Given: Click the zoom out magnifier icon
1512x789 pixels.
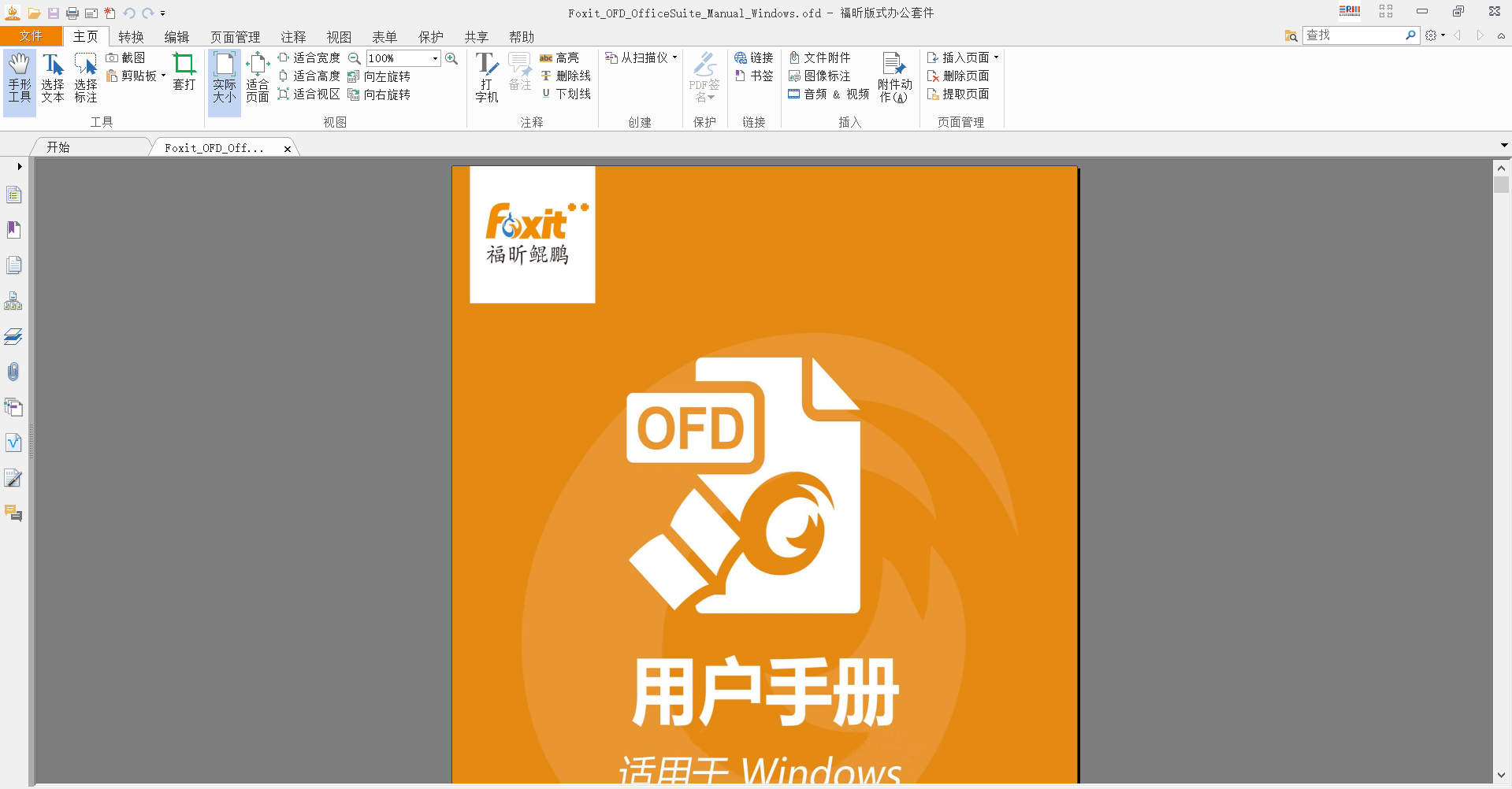Looking at the screenshot, I should pyautogui.click(x=355, y=58).
